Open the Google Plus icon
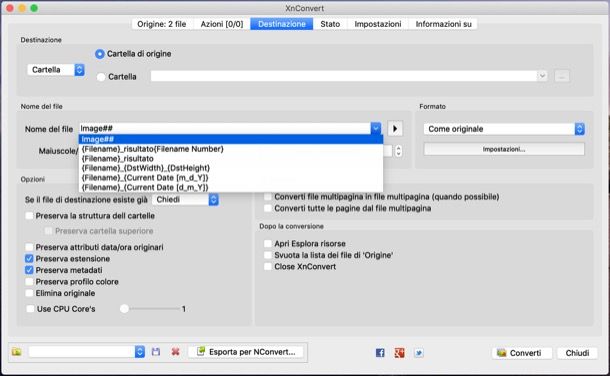Image resolution: width=610 pixels, height=376 pixels. coord(400,353)
